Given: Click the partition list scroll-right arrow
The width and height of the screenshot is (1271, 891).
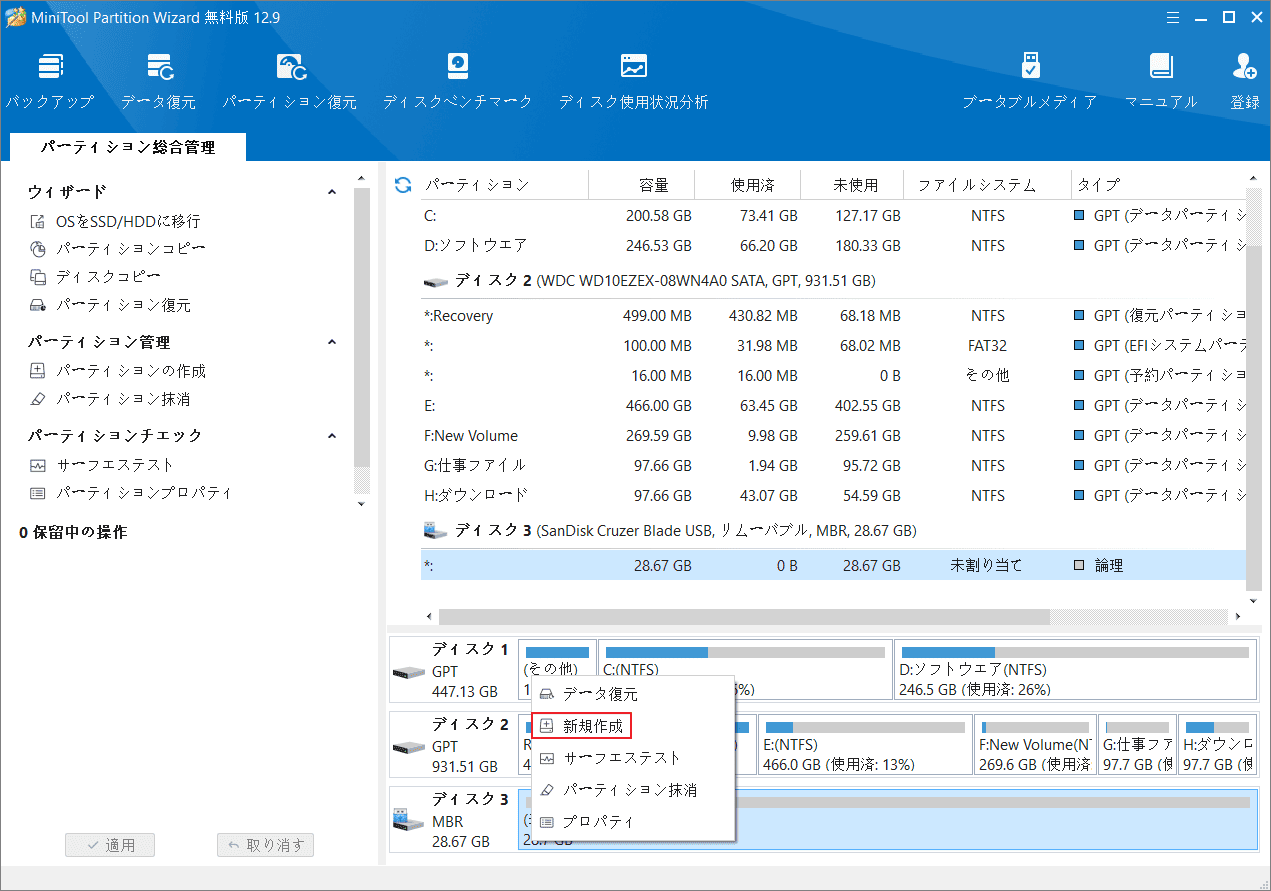Looking at the screenshot, I should (x=1237, y=617).
